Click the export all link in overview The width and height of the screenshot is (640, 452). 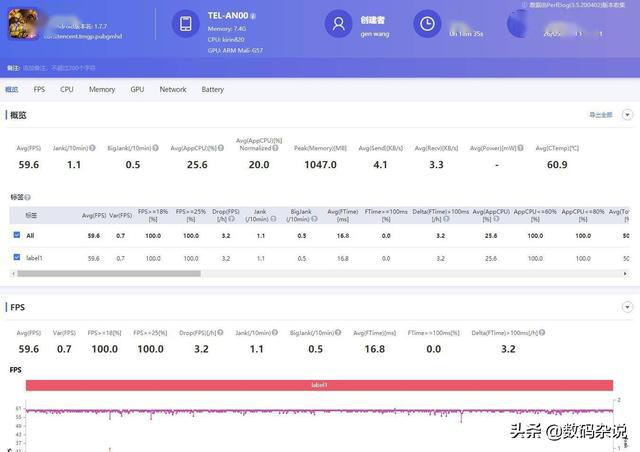click(600, 115)
